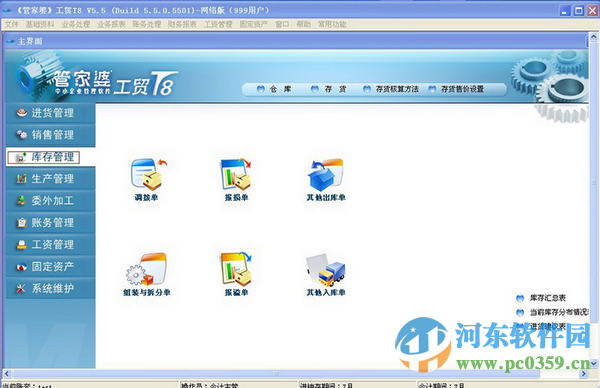Image resolution: width=600 pixels, height=388 pixels.
Task: Open the 组装与拆分单 icon
Action: coord(147,269)
